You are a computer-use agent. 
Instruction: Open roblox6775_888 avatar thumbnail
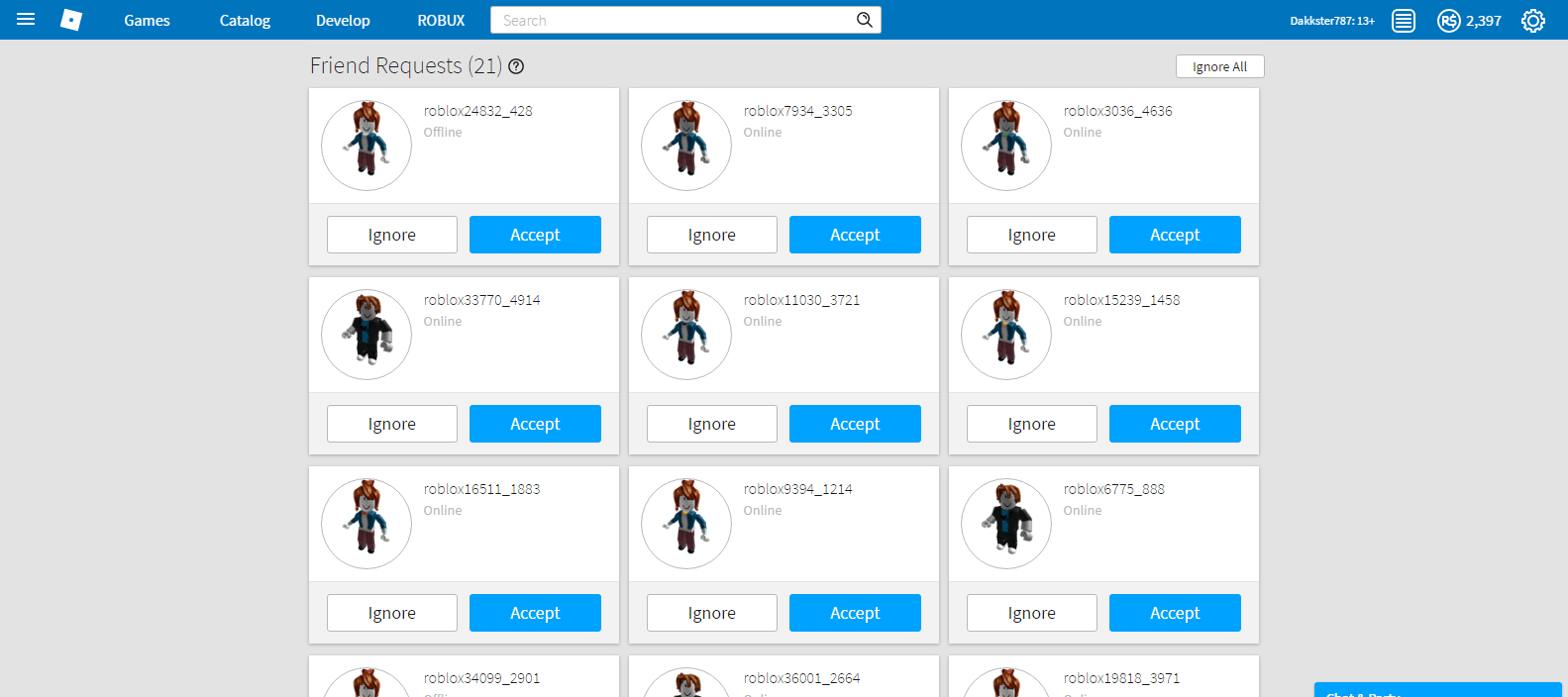tap(1006, 524)
